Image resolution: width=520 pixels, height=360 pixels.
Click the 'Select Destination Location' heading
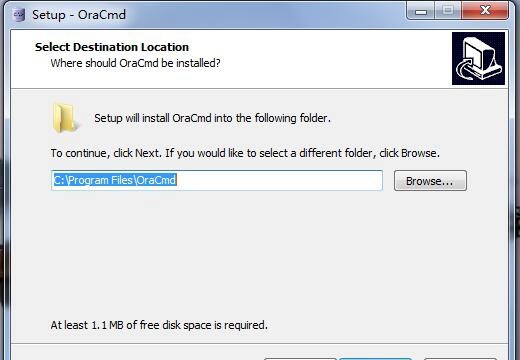coord(112,47)
